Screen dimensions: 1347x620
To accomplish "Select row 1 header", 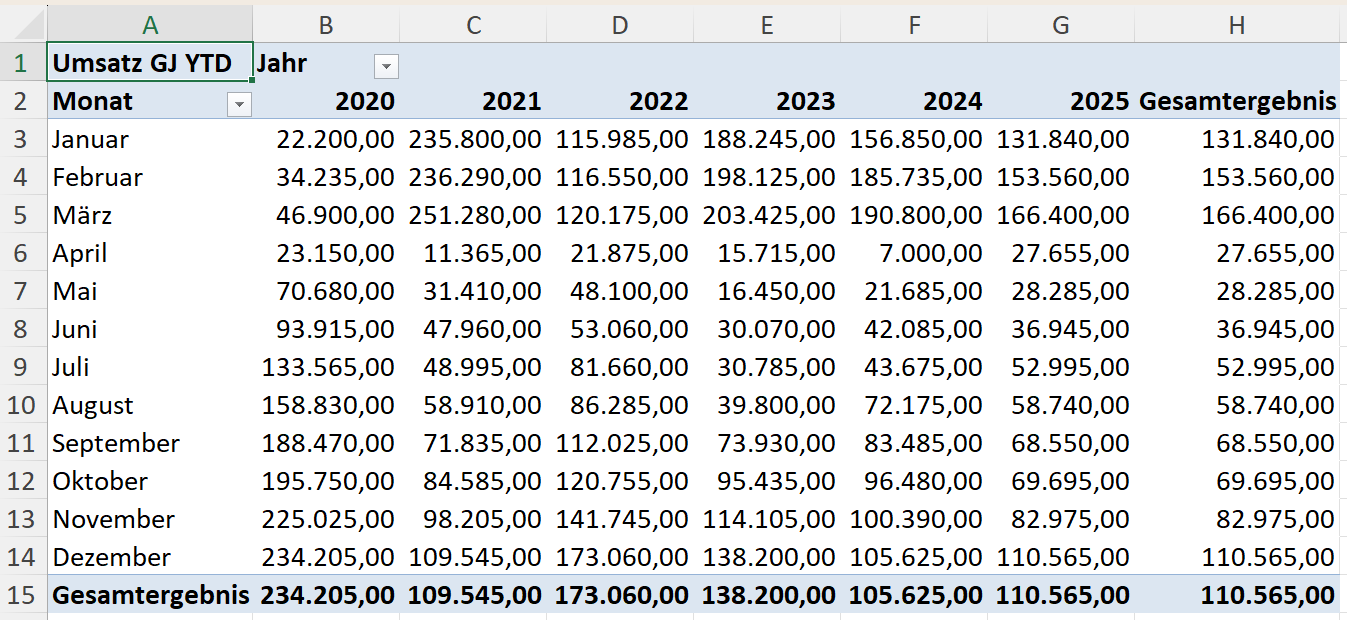I will point(21,64).
